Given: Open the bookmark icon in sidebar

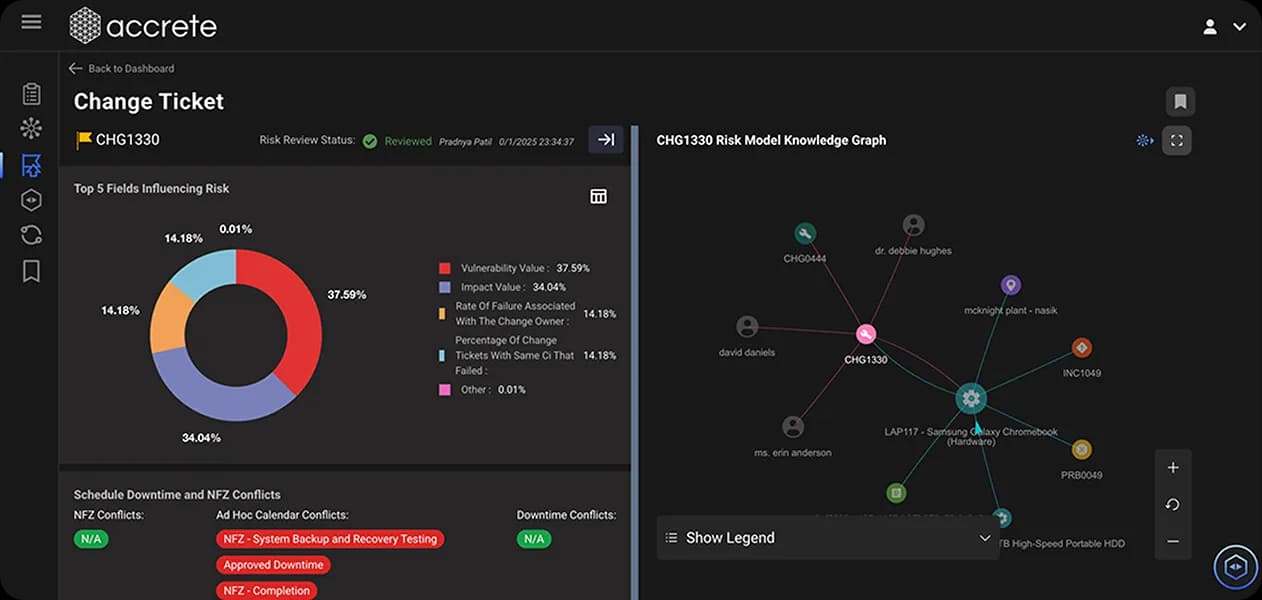Looking at the screenshot, I should 31,271.
